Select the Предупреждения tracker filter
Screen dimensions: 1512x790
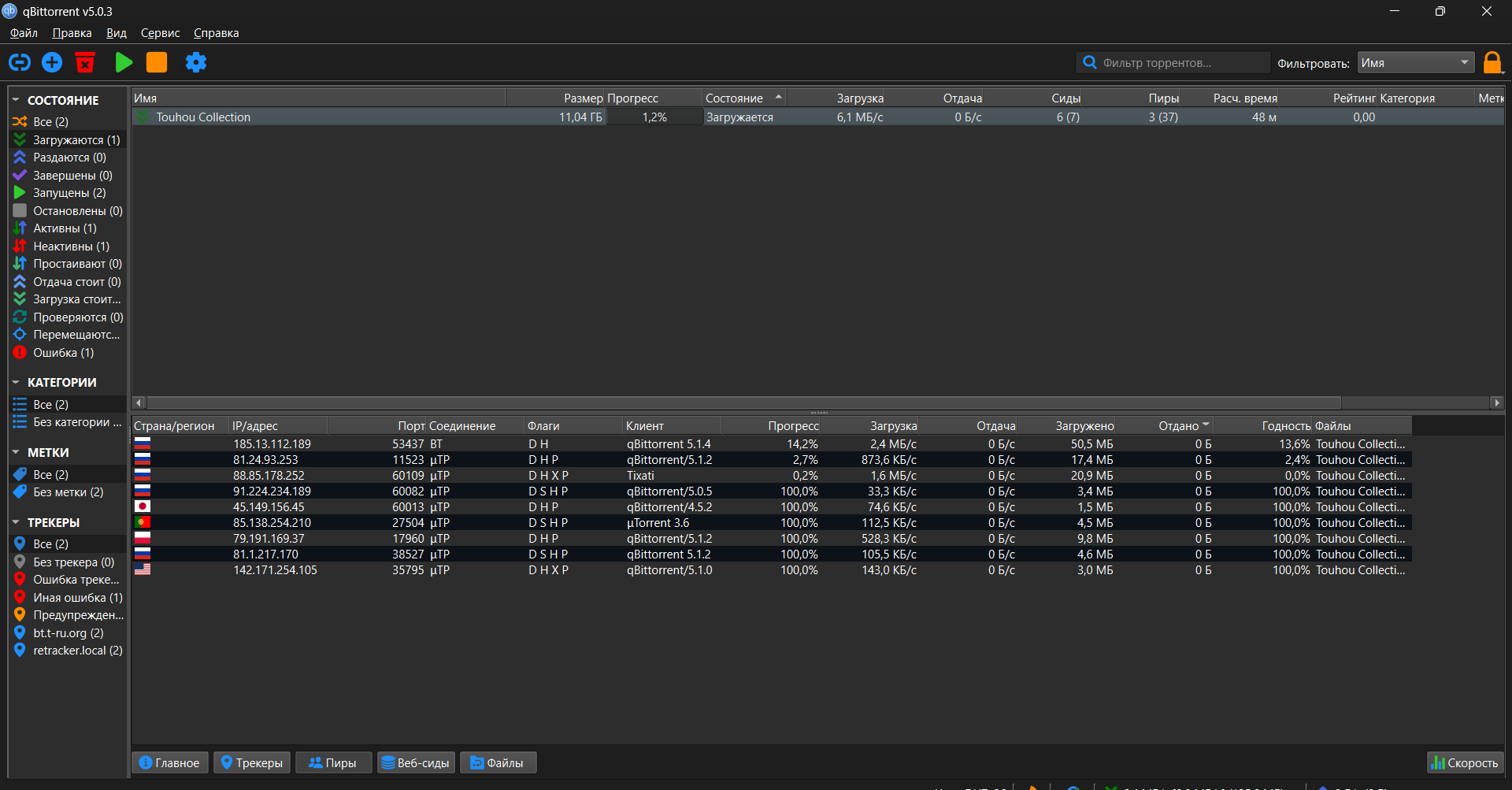coord(67,615)
